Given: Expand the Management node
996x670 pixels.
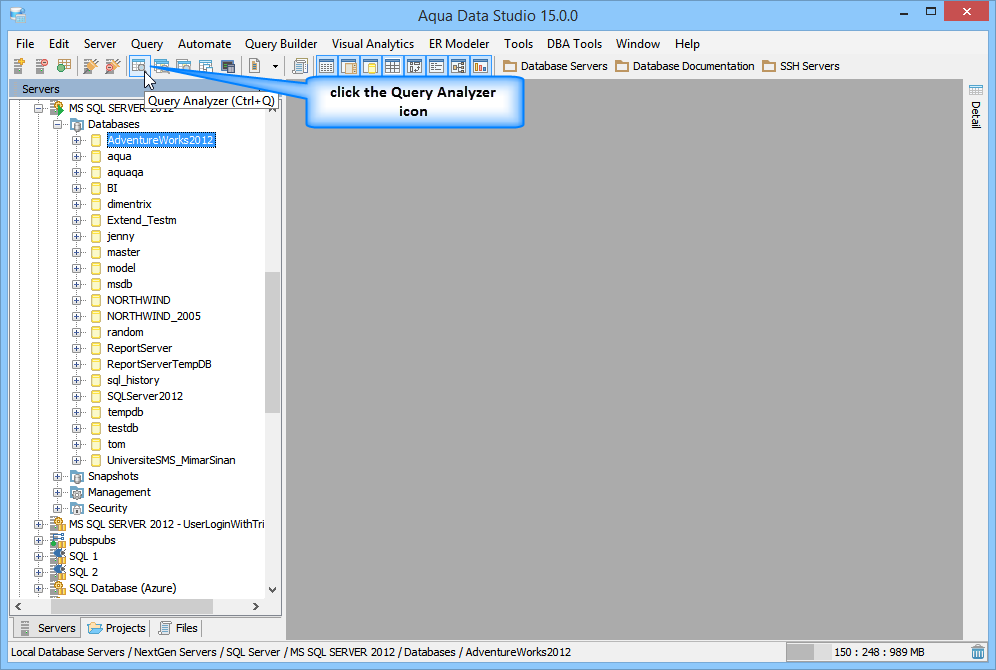Looking at the screenshot, I should [57, 492].
